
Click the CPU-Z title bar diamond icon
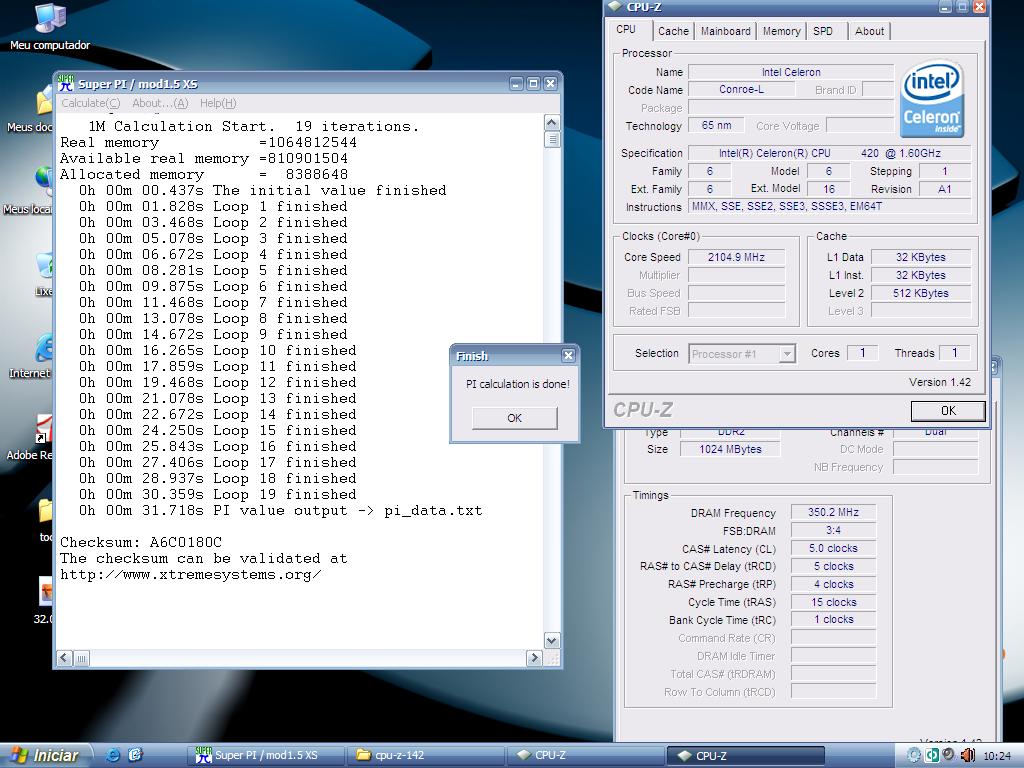coord(615,7)
